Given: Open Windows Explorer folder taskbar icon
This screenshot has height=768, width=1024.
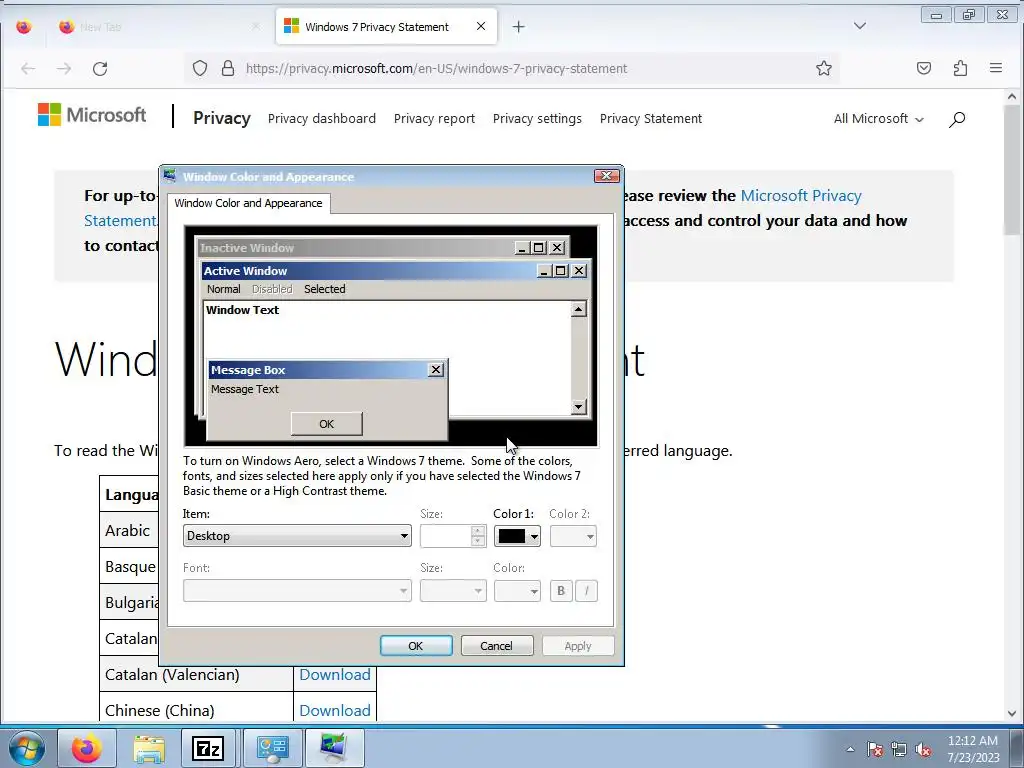Looking at the screenshot, I should coord(149,748).
